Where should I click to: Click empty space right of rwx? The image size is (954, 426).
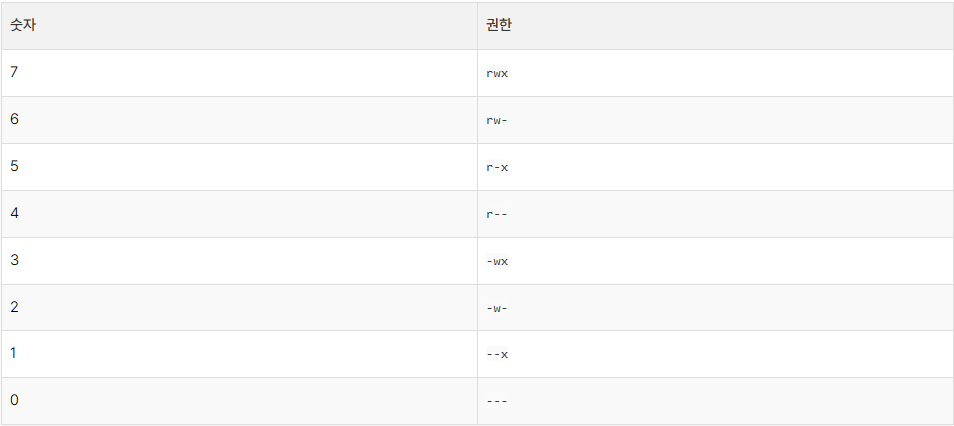point(730,73)
